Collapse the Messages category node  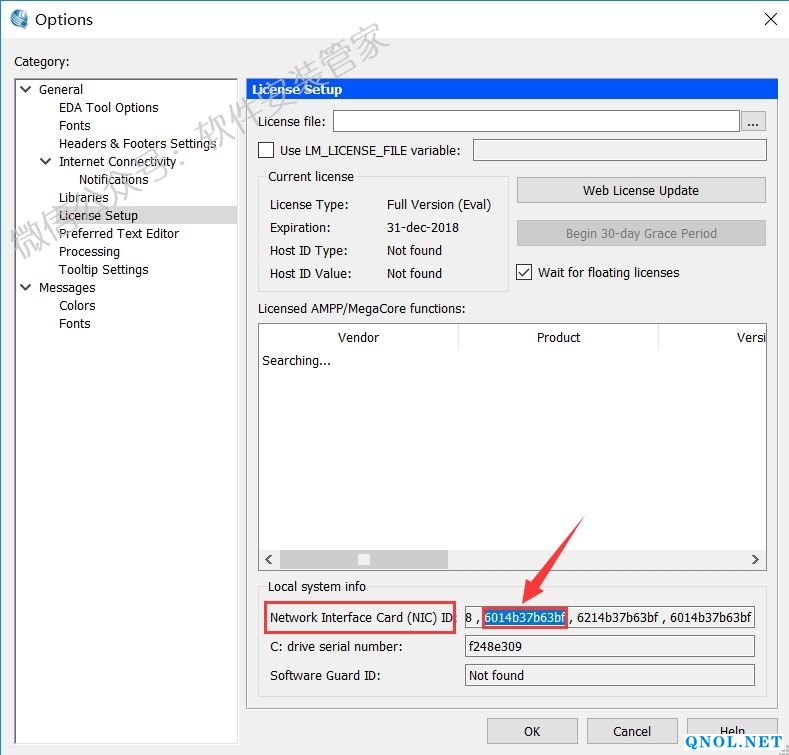point(25,287)
